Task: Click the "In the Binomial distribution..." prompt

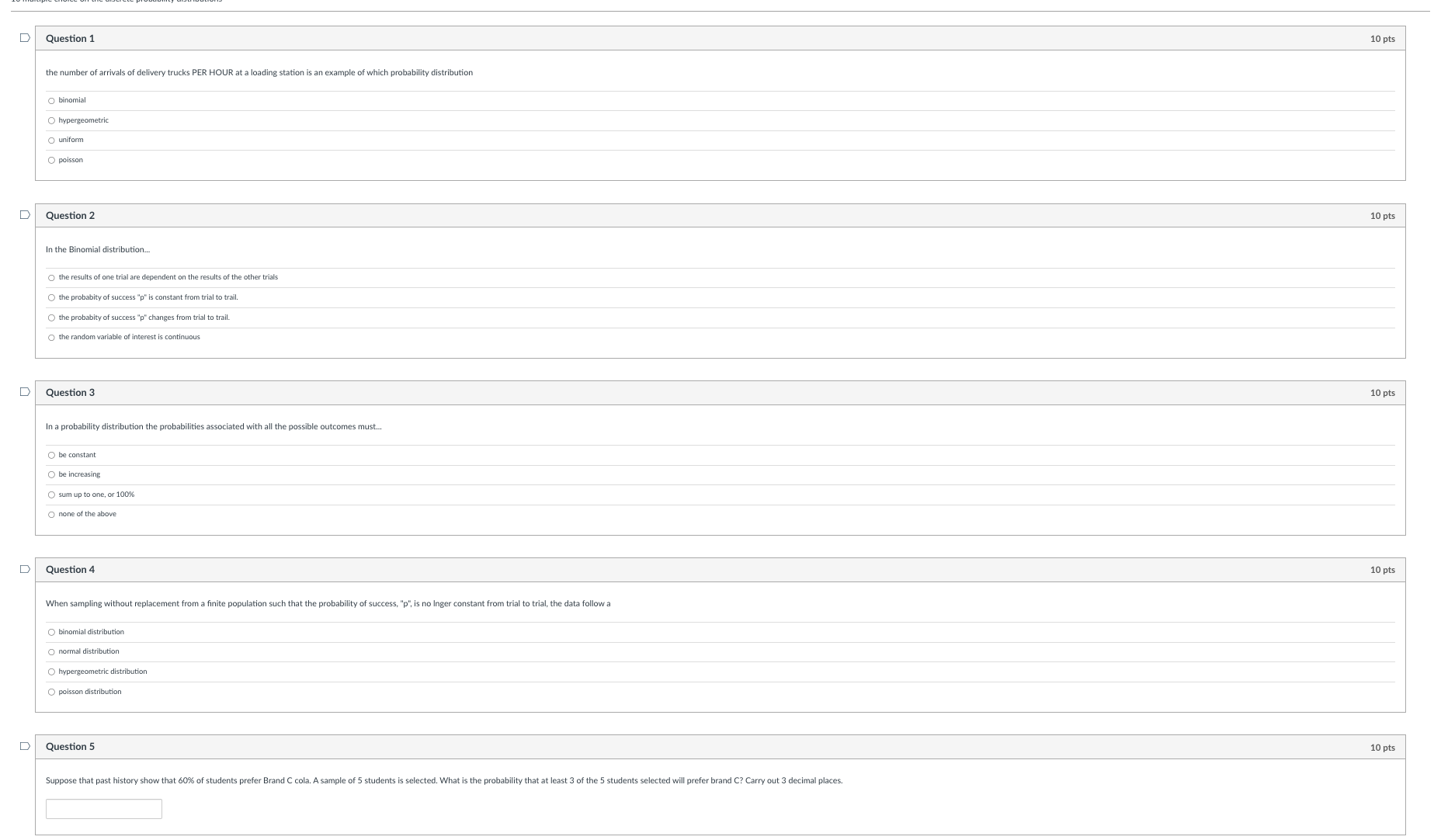Action: pyautogui.click(x=98, y=249)
